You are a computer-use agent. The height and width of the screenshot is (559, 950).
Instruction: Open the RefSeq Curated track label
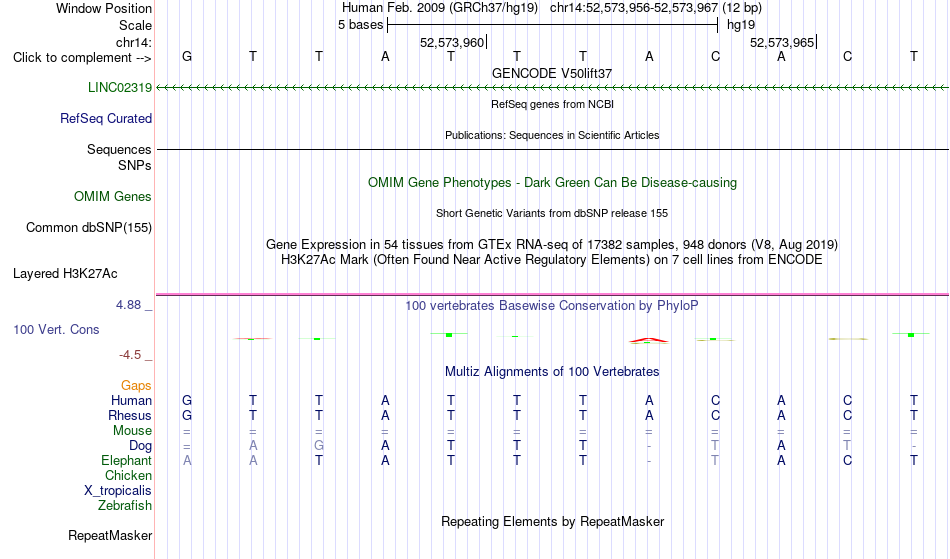coord(106,118)
